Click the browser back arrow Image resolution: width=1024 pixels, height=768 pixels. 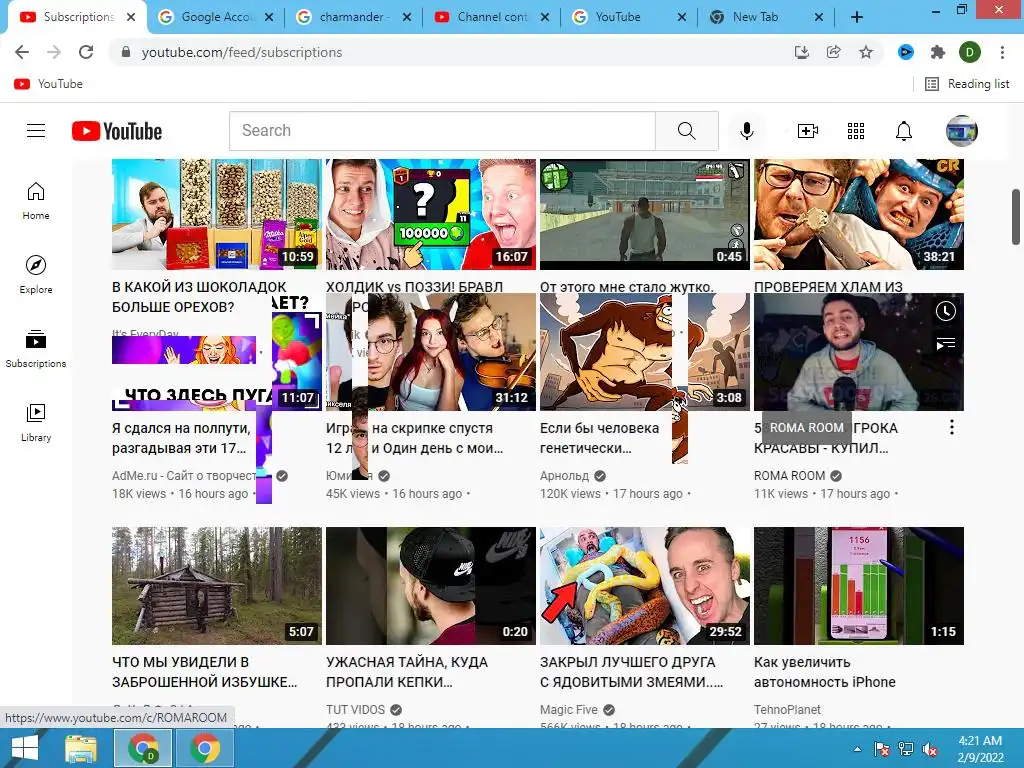[x=22, y=52]
